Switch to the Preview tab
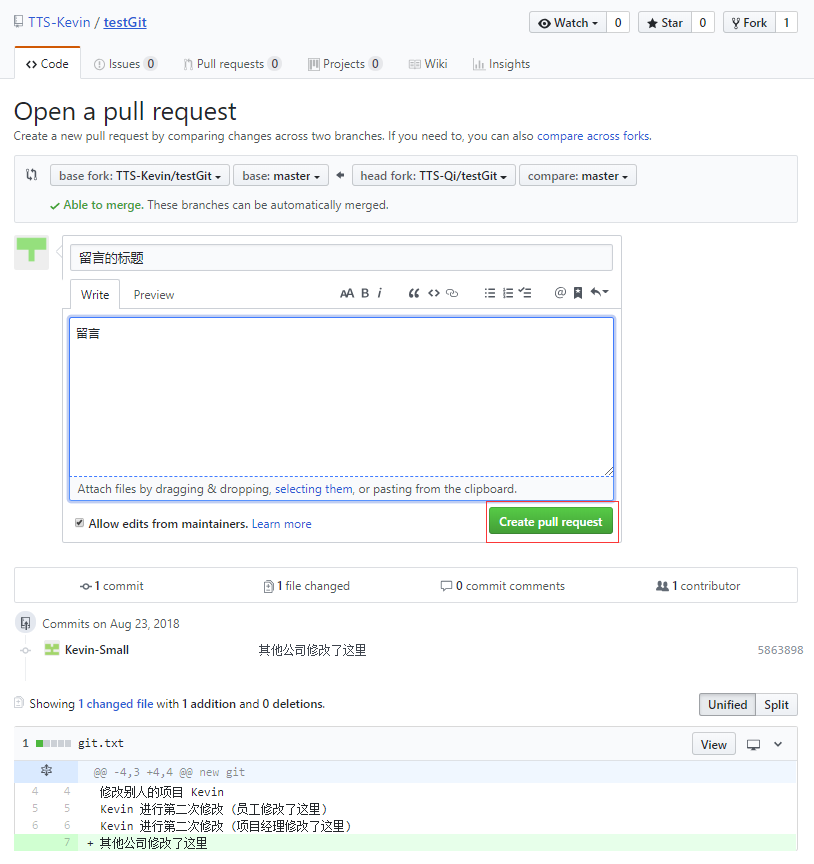This screenshot has width=814, height=864. [154, 295]
